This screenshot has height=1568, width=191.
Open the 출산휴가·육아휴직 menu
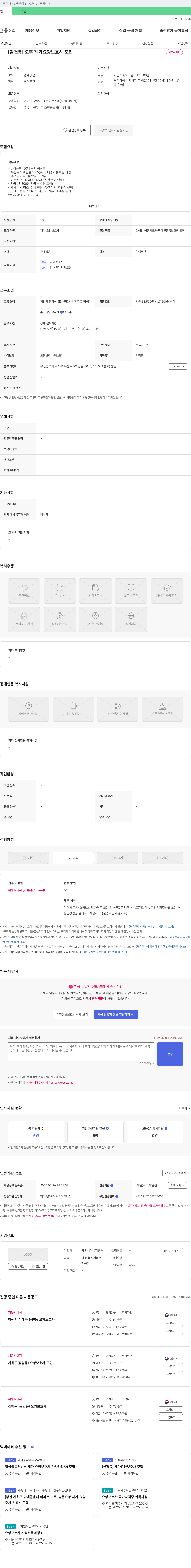coord(174,30)
